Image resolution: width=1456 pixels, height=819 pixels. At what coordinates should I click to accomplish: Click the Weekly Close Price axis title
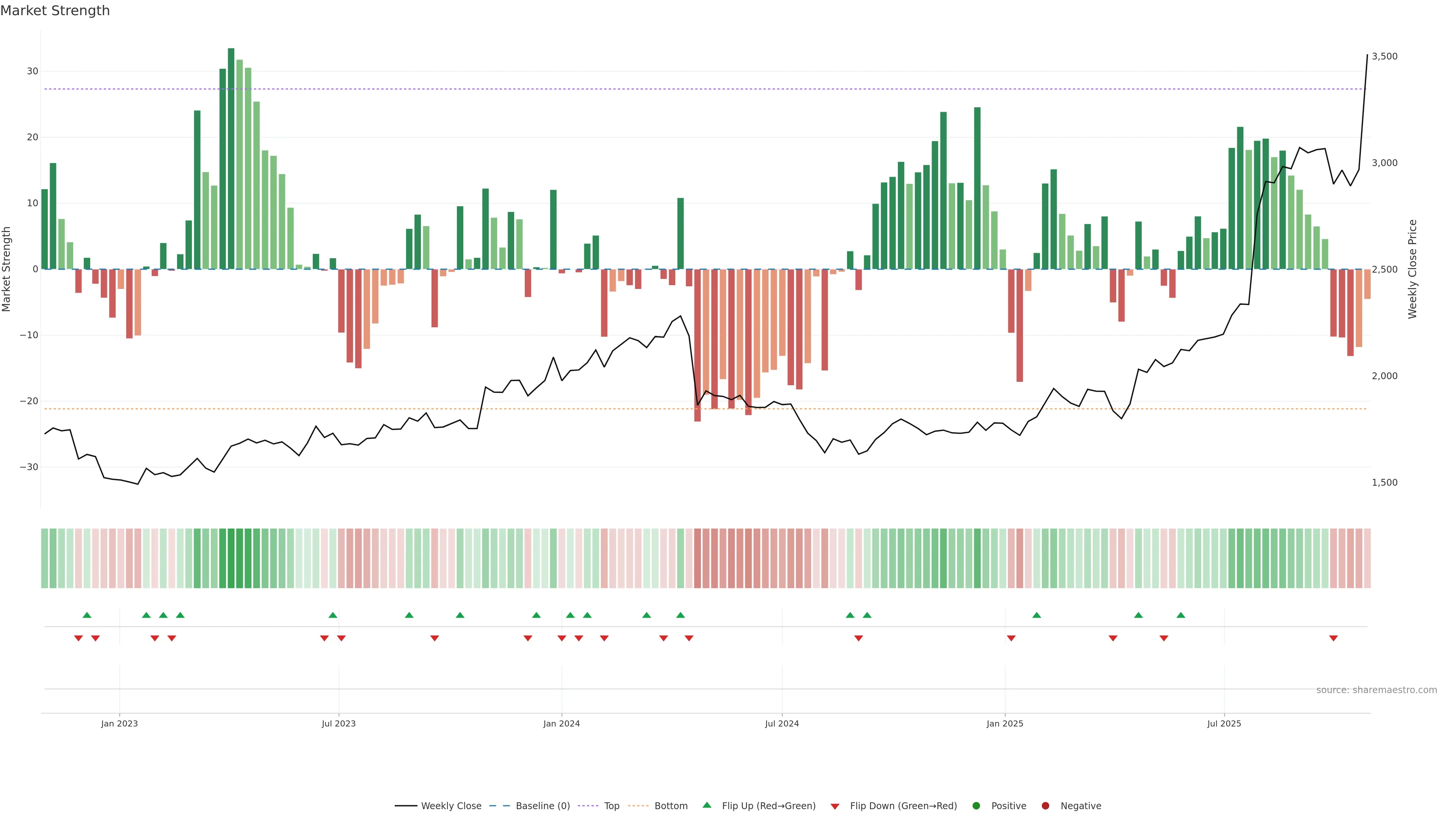click(x=1412, y=269)
